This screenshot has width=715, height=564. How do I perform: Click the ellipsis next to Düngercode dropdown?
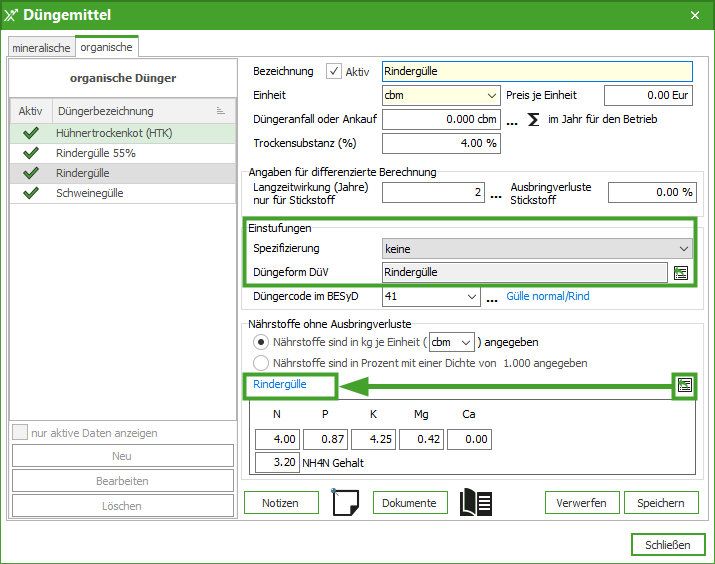coord(492,298)
